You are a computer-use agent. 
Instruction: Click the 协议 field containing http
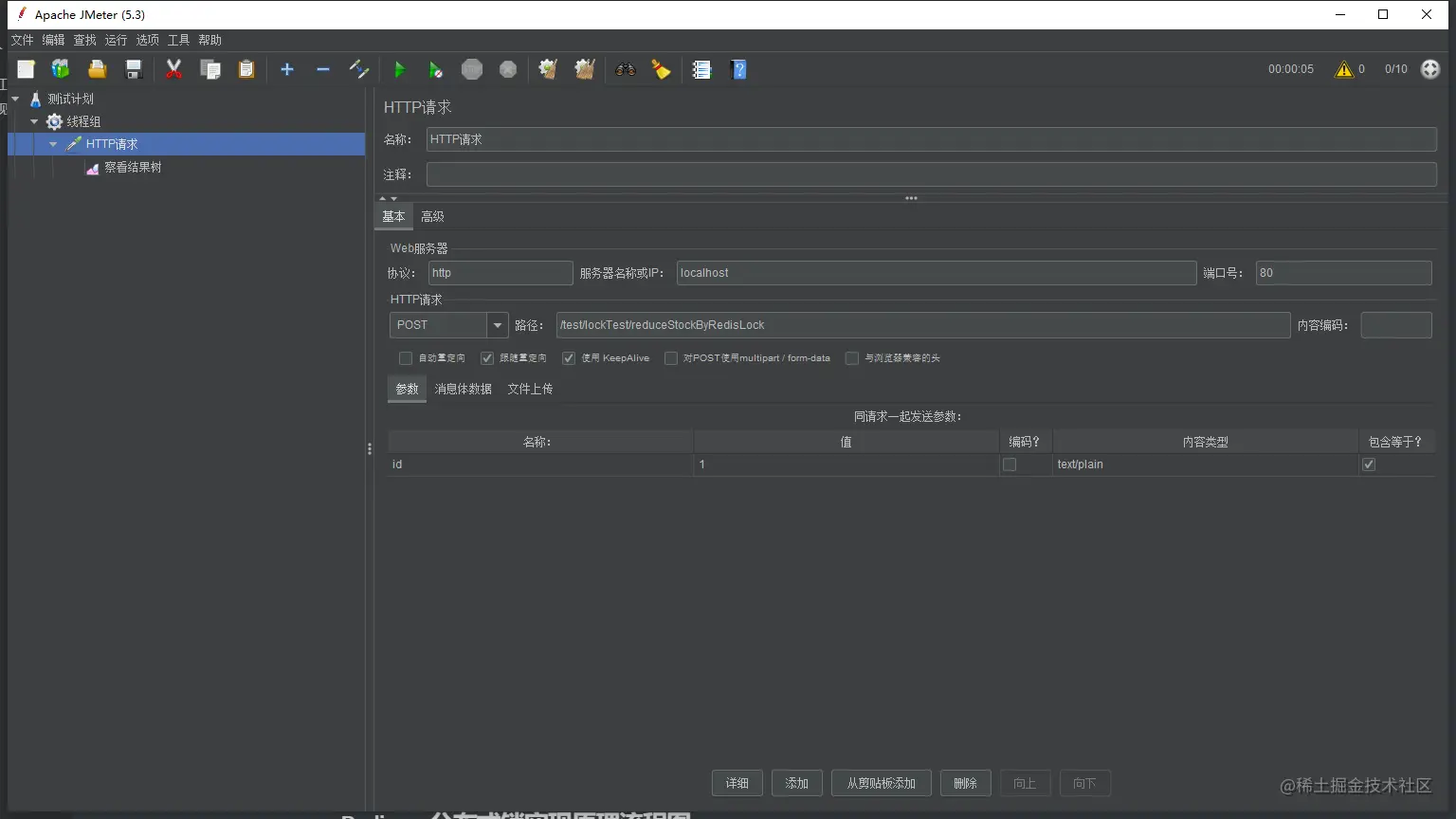(x=500, y=273)
